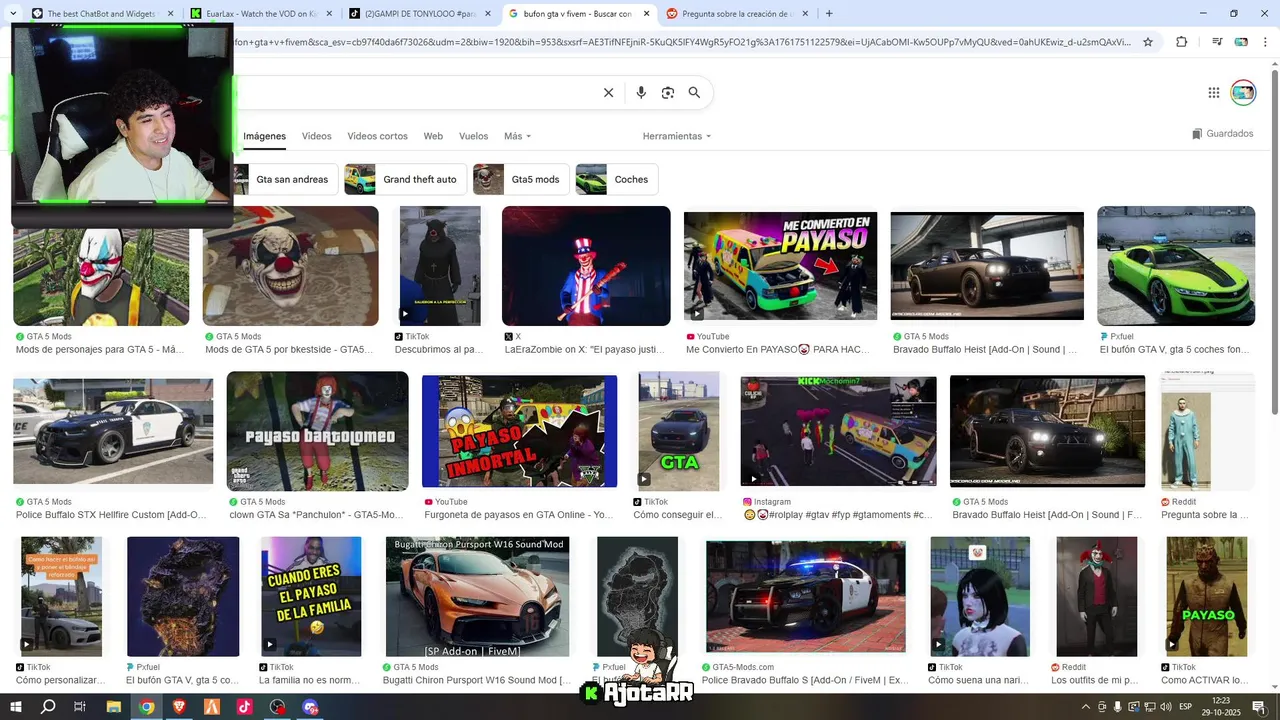Open Instagram '#rolplay #gtav' thumbnail
Image resolution: width=1280 pixels, height=720 pixels.
(838, 431)
